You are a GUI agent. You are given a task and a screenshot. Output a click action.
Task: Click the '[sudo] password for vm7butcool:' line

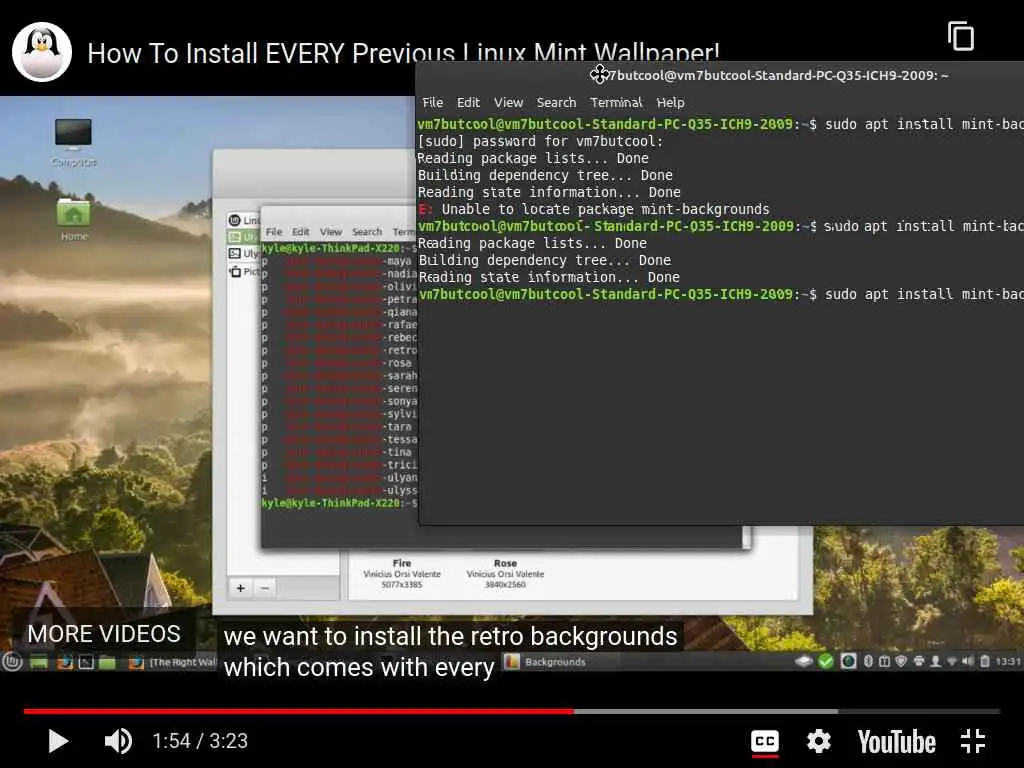tap(540, 141)
